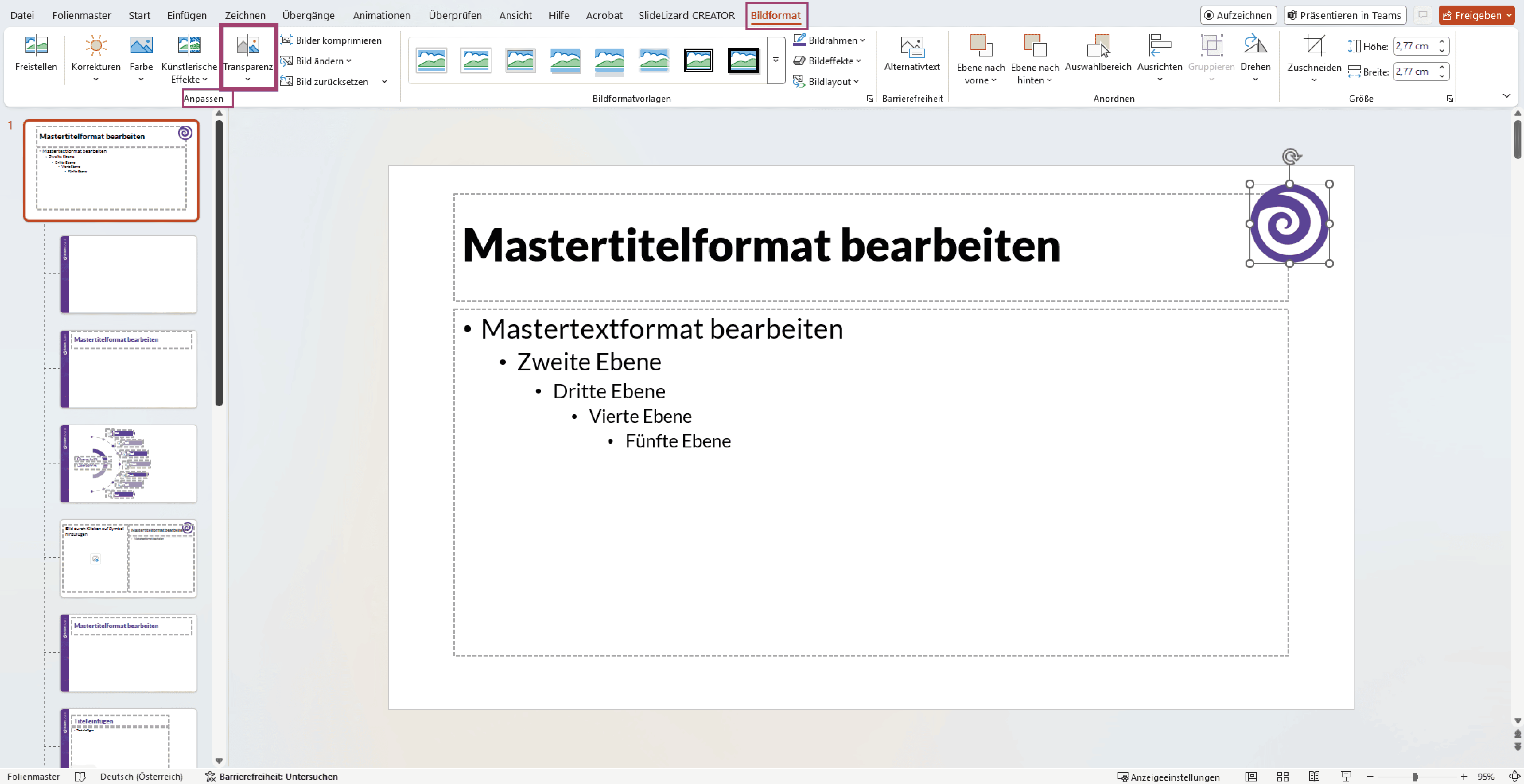Open the Alternativtext pane
1524x784 pixels.
912,53
